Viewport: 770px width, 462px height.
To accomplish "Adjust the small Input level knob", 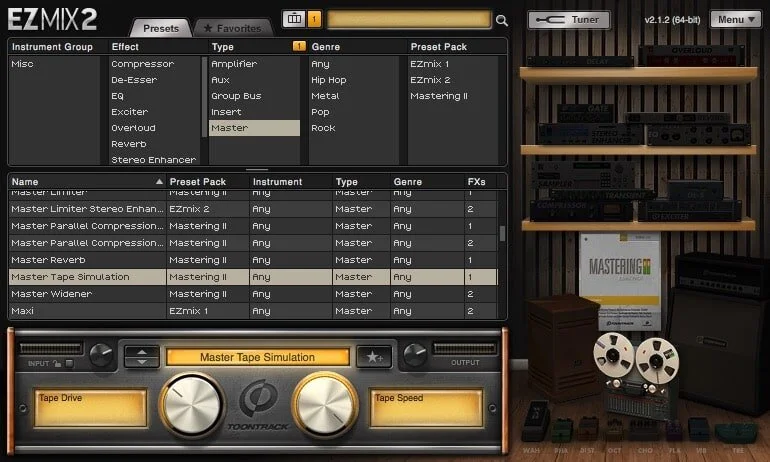I will (x=101, y=355).
